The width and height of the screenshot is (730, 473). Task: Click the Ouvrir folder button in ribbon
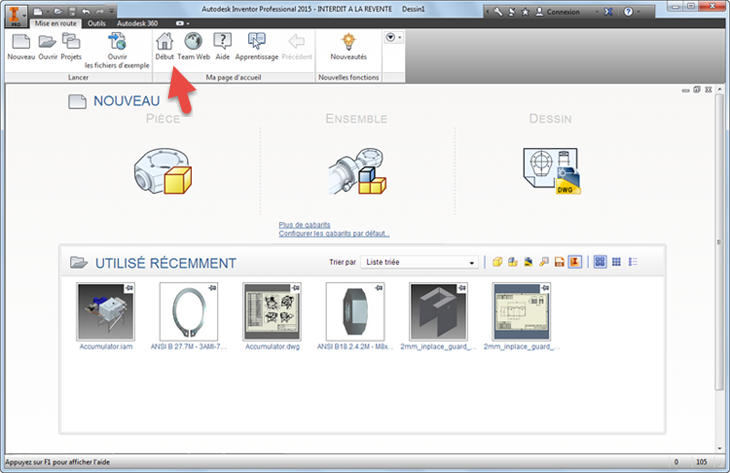tap(47, 47)
